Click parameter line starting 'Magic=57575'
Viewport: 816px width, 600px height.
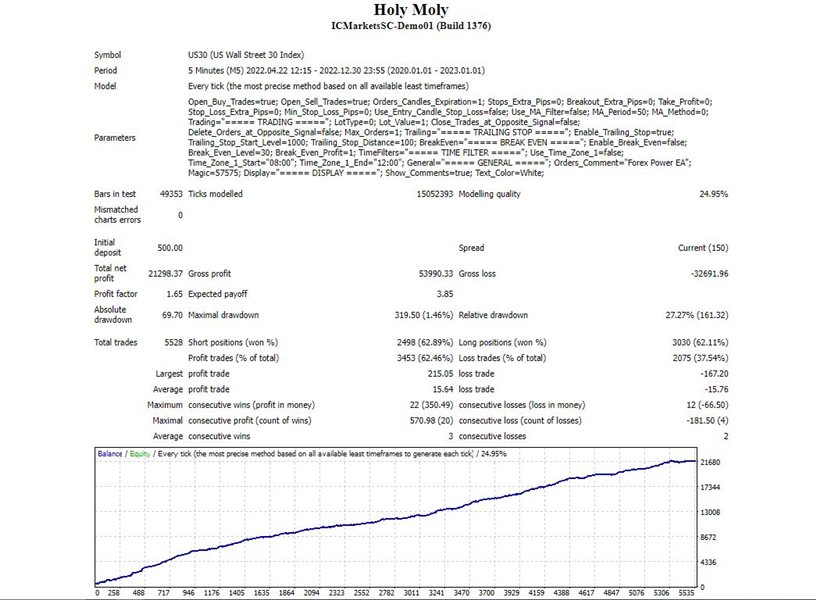coord(366,173)
